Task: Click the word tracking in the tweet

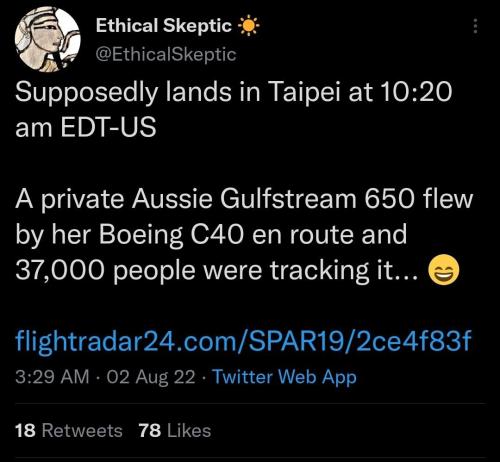Action: click(320, 271)
